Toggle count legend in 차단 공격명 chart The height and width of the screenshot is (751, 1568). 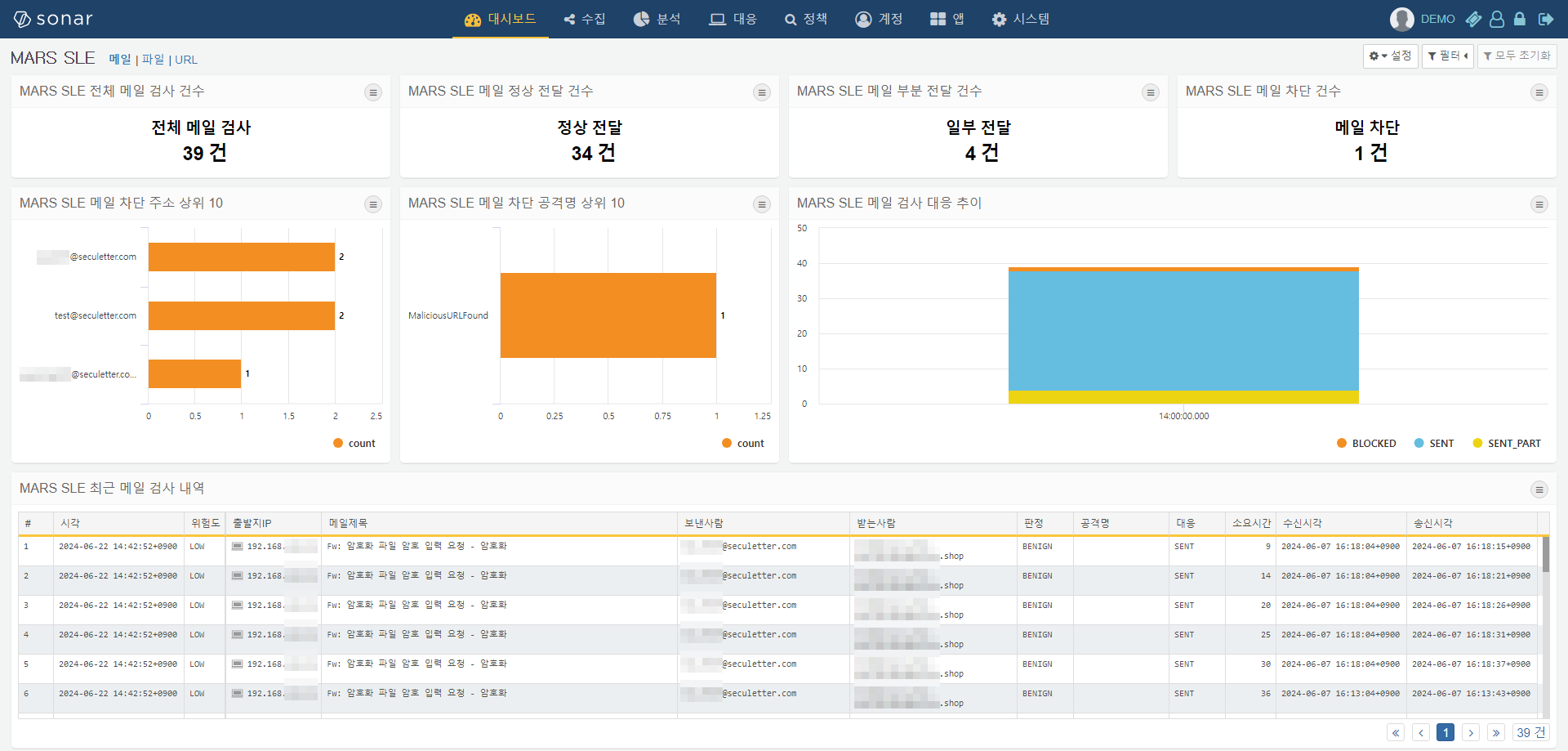coord(743,443)
